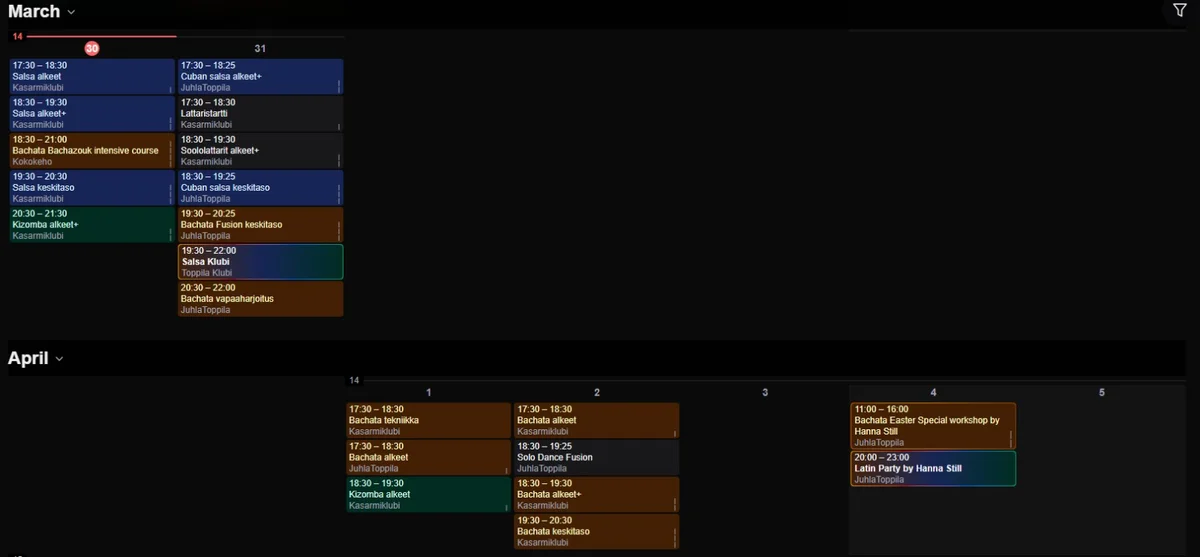Open the Salsa Klubi event at Toppila Klubi
The width and height of the screenshot is (1200, 557).
pyautogui.click(x=260, y=262)
